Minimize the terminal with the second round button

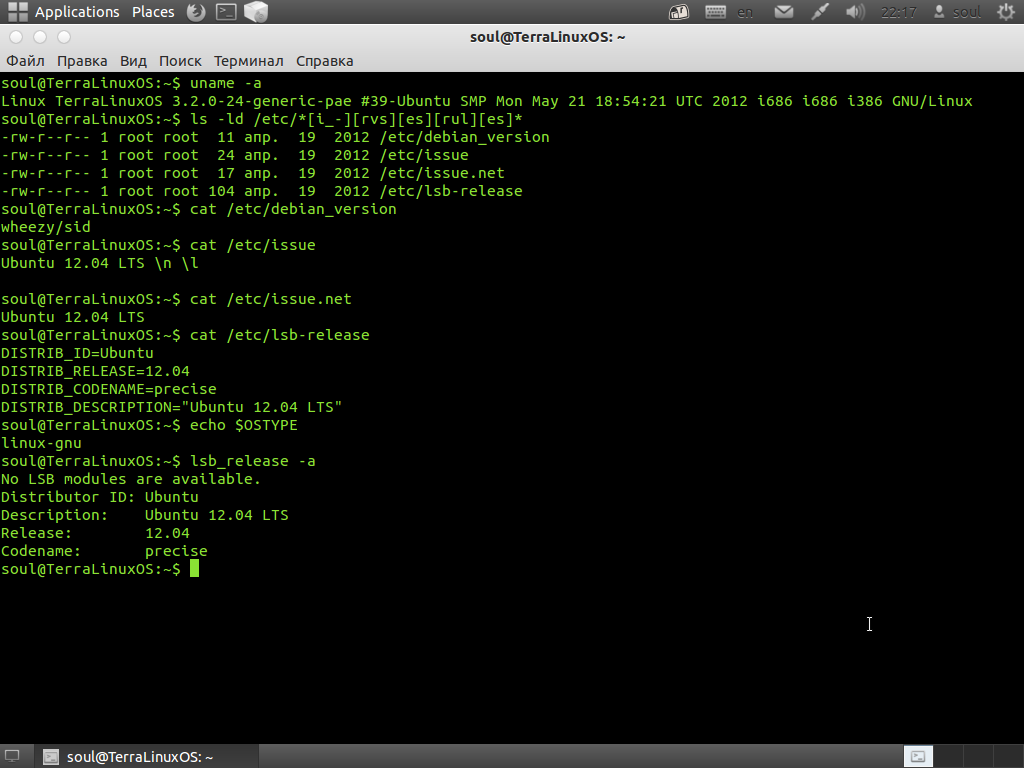(40, 37)
